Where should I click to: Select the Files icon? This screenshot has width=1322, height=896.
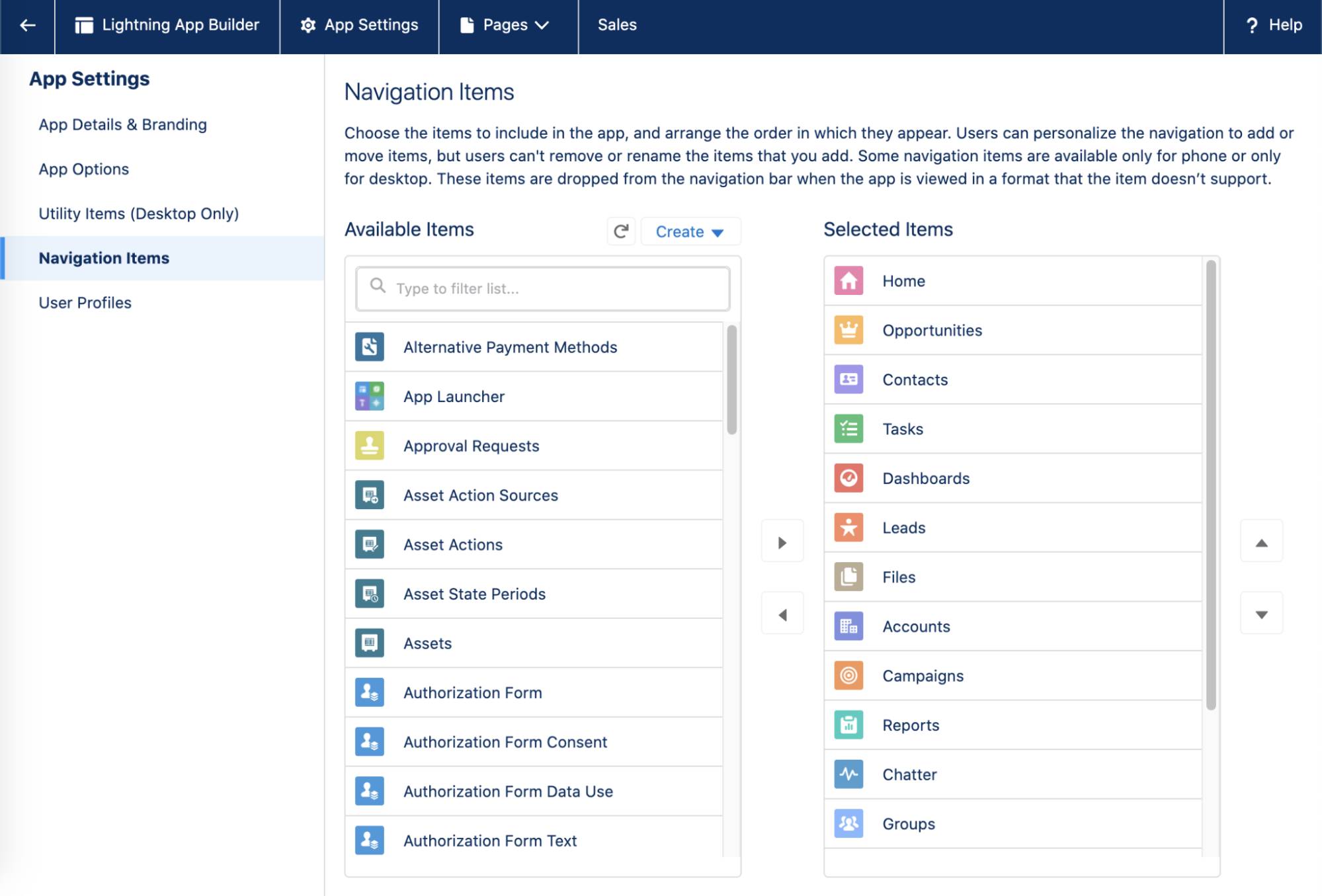pos(848,577)
